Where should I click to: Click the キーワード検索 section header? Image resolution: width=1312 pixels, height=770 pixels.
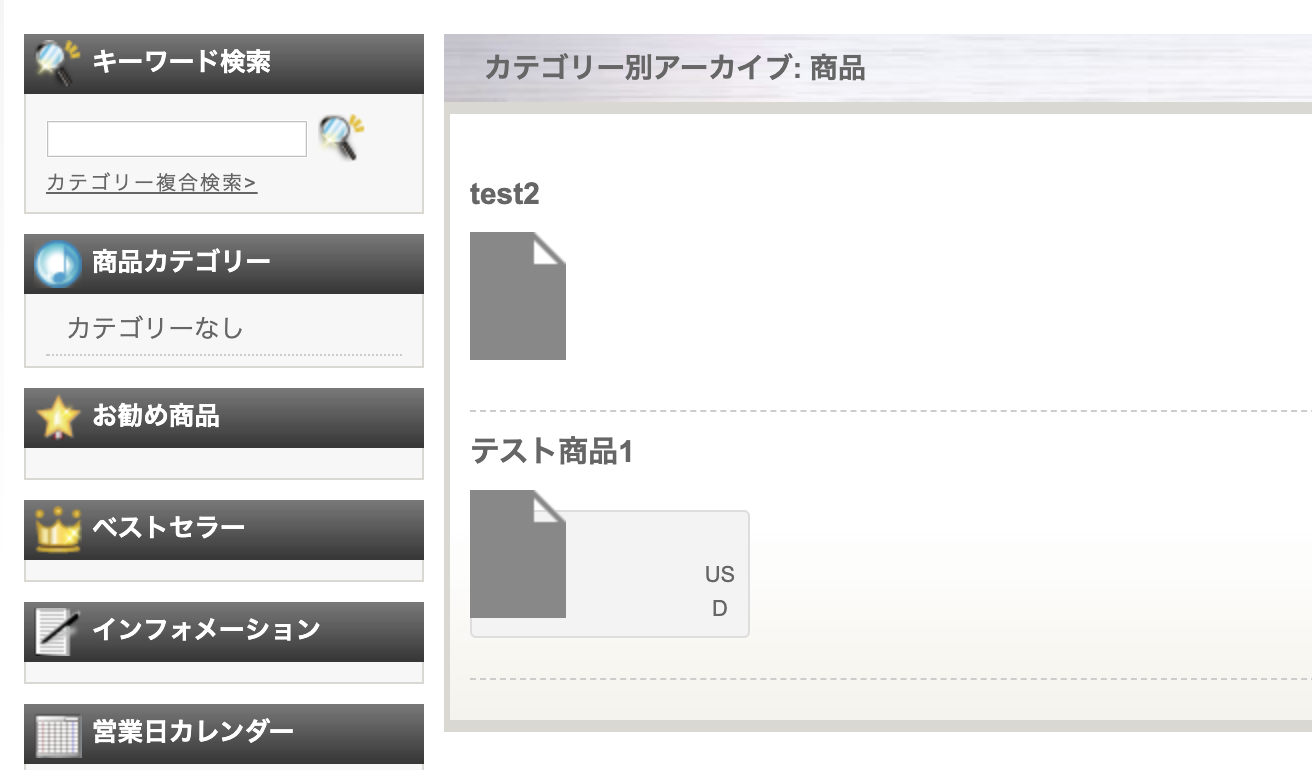pos(224,64)
